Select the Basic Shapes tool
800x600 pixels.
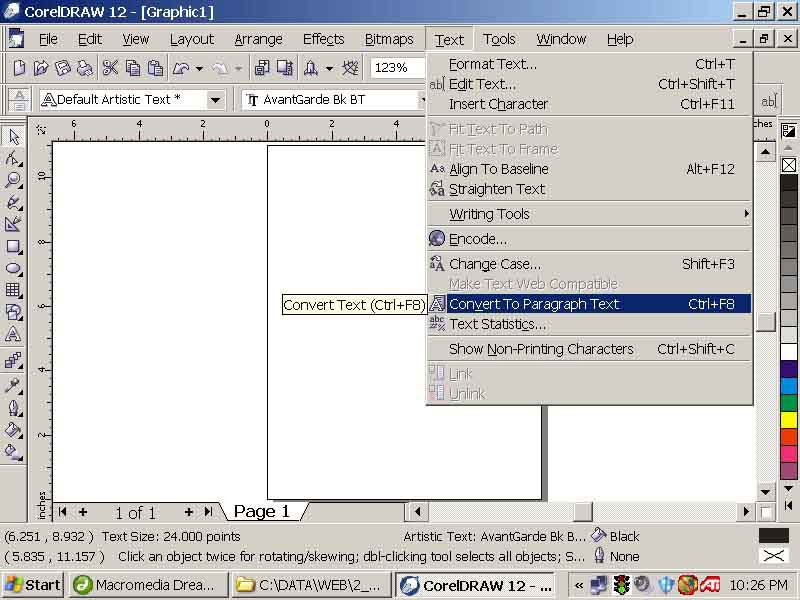pos(13,312)
